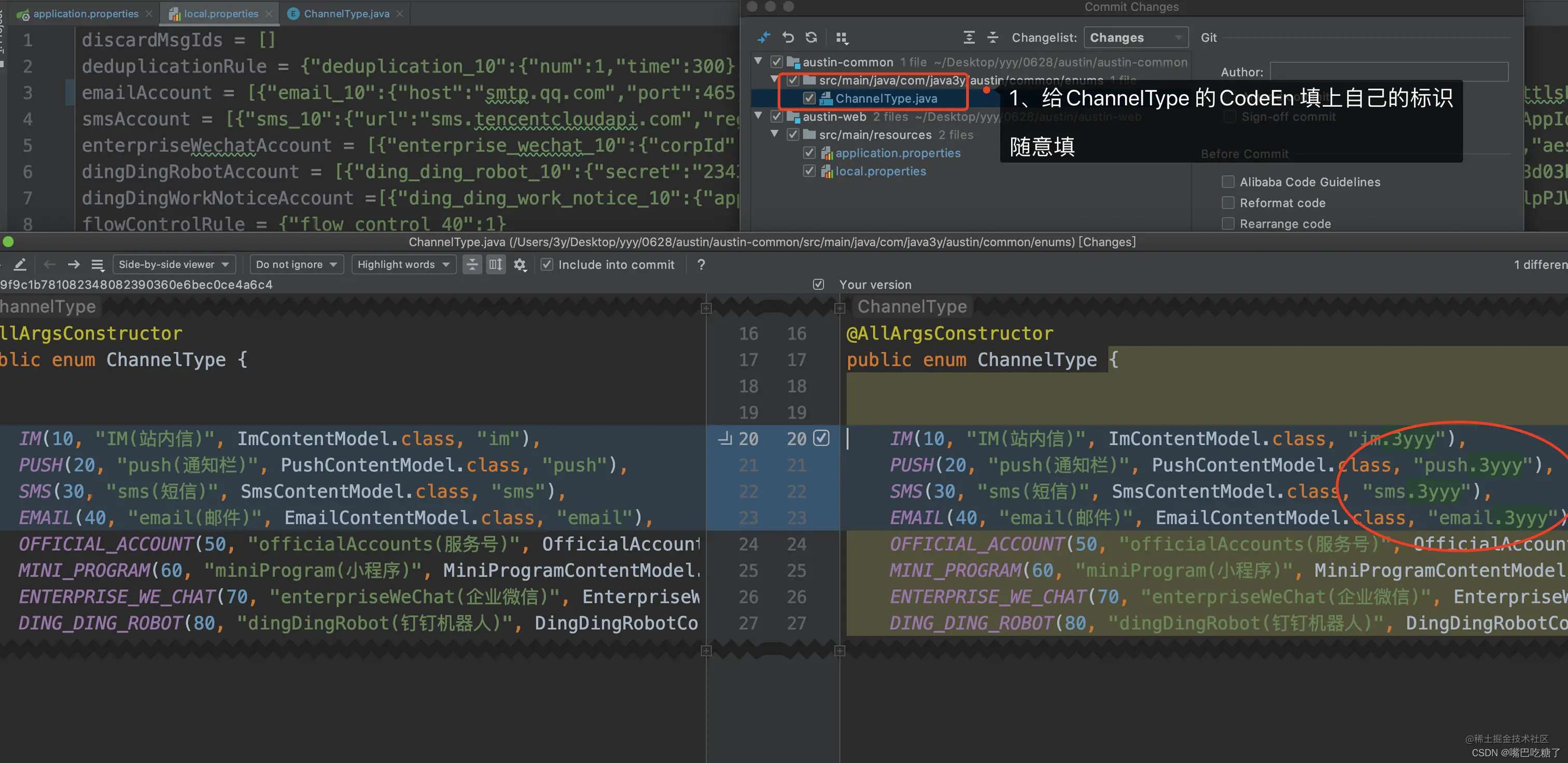Screen dimensions: 1568x763
Task: Toggle Include into commit checkbox
Action: 547,265
